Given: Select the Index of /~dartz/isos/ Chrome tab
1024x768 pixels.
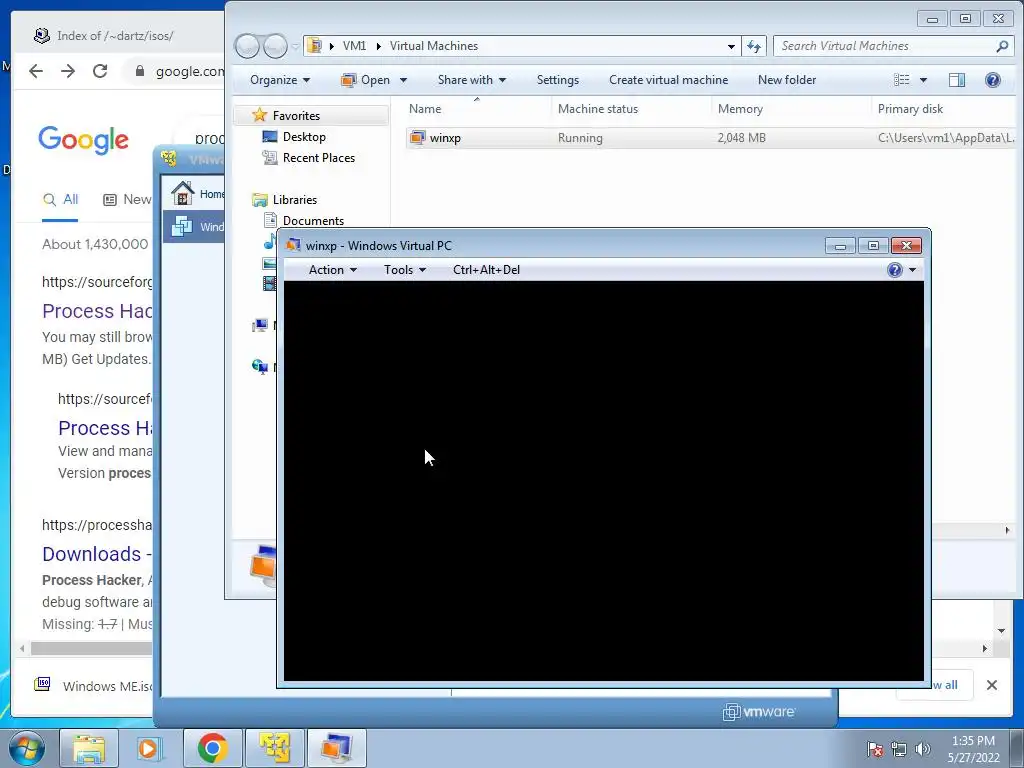Looking at the screenshot, I should (114, 36).
